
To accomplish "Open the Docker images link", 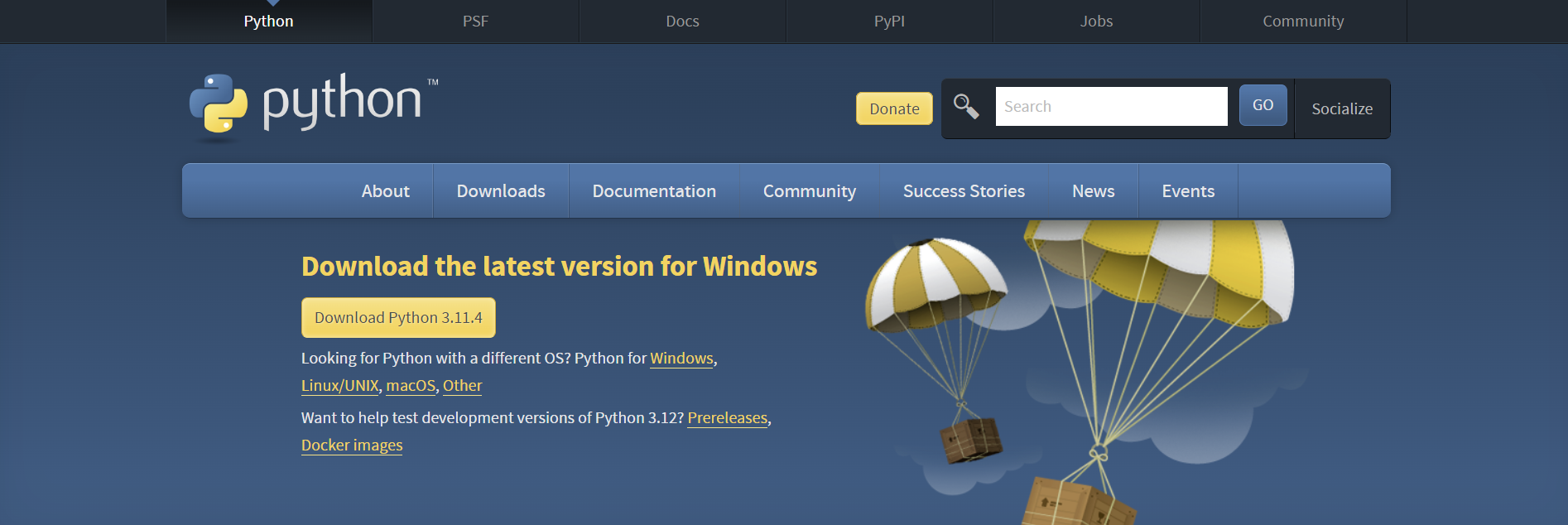I will point(352,446).
